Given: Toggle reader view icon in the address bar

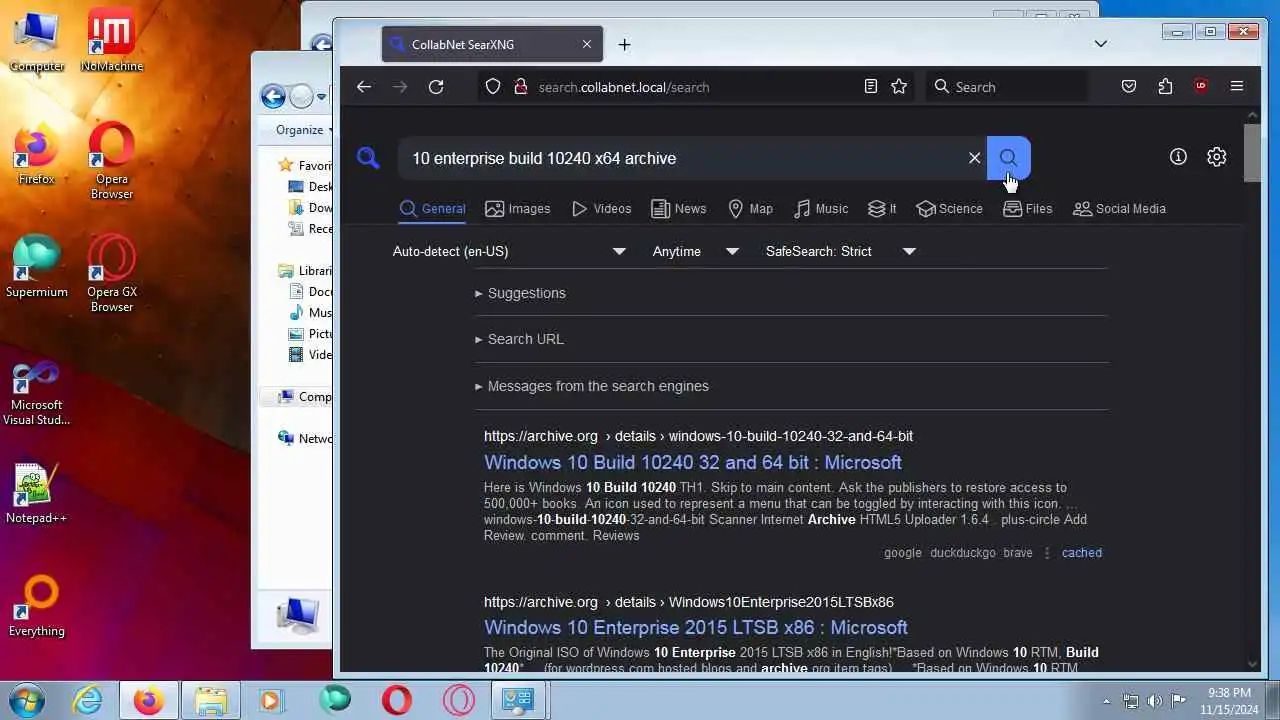Looking at the screenshot, I should (x=871, y=87).
